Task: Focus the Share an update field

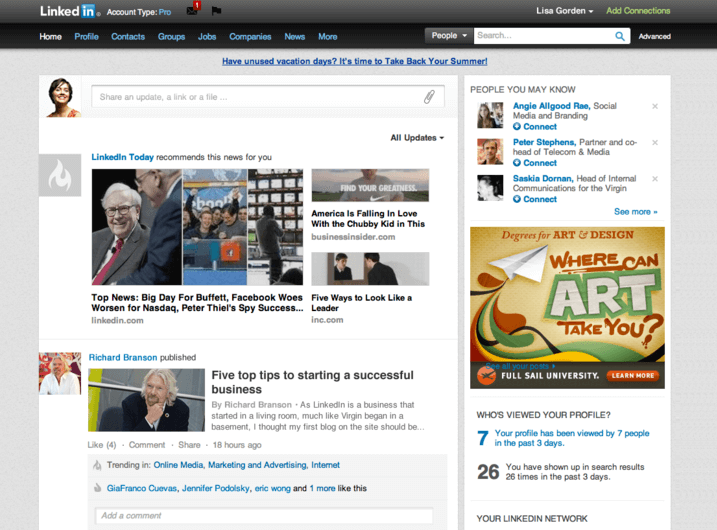Action: [x=268, y=96]
